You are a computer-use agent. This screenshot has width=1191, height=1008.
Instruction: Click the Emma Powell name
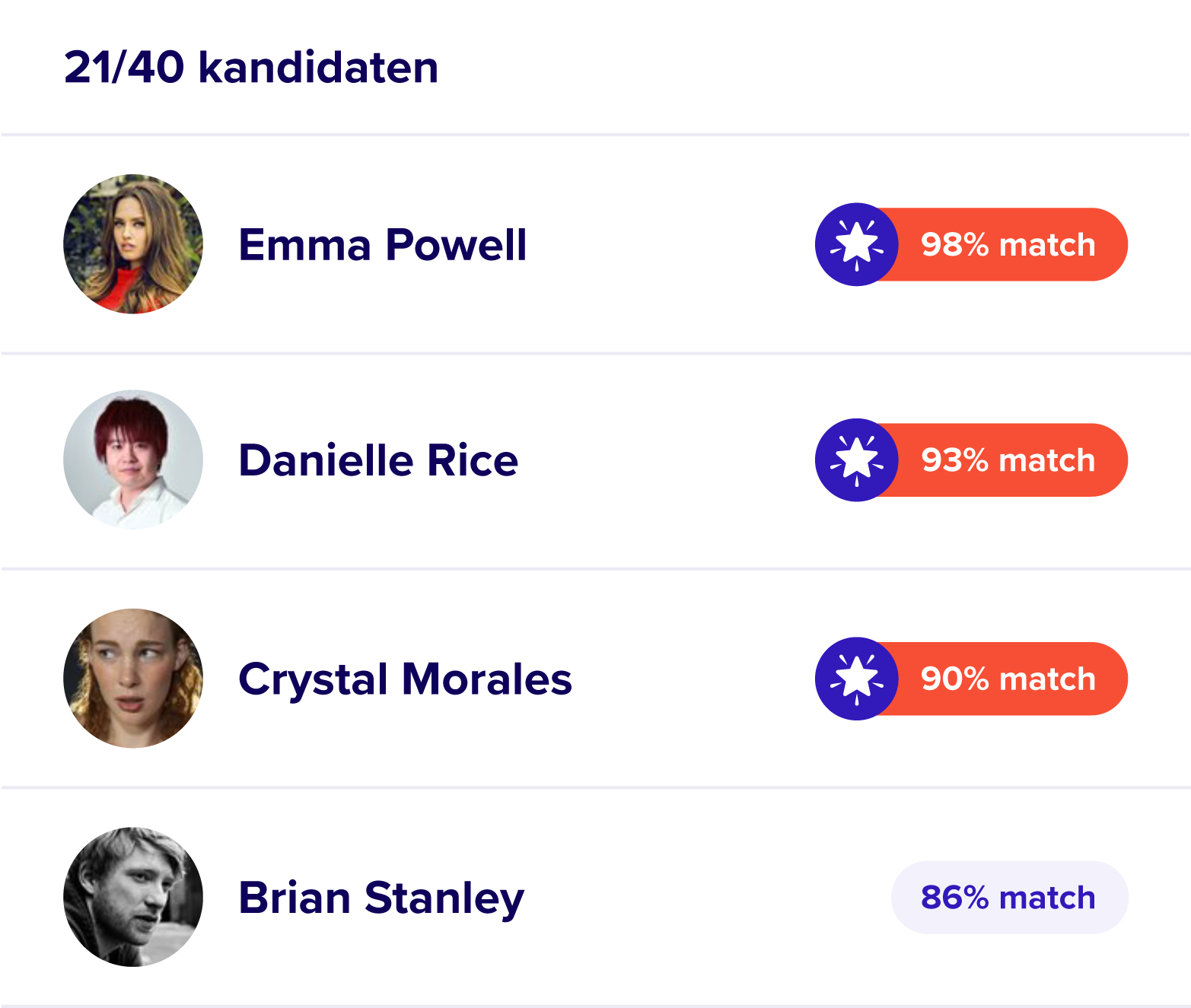[x=382, y=244]
